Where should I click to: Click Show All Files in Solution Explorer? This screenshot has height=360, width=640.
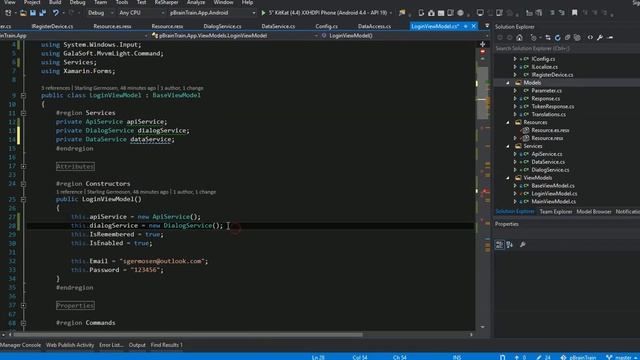577,38
